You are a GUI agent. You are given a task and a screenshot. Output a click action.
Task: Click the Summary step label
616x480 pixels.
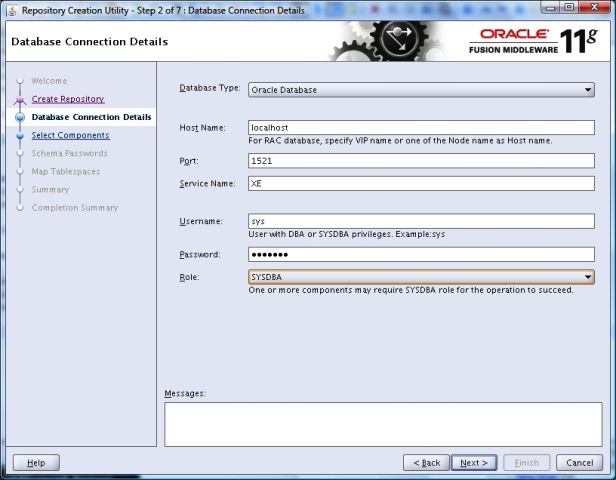point(50,189)
